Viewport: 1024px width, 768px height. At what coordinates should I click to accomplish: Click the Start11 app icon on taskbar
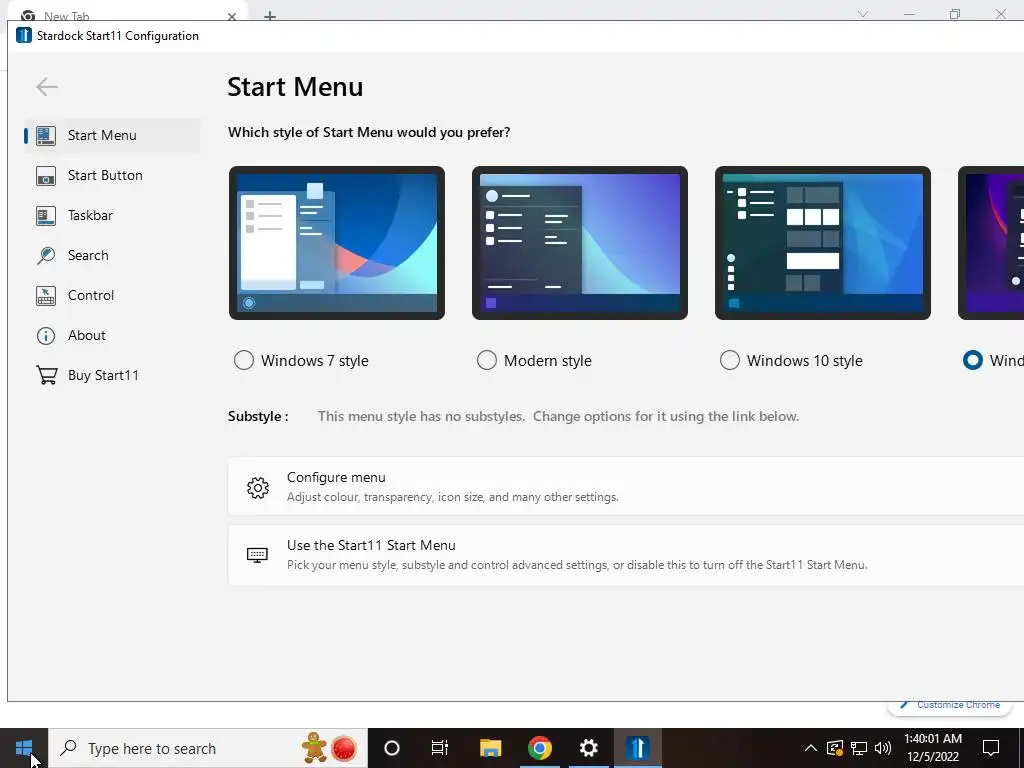(x=637, y=748)
